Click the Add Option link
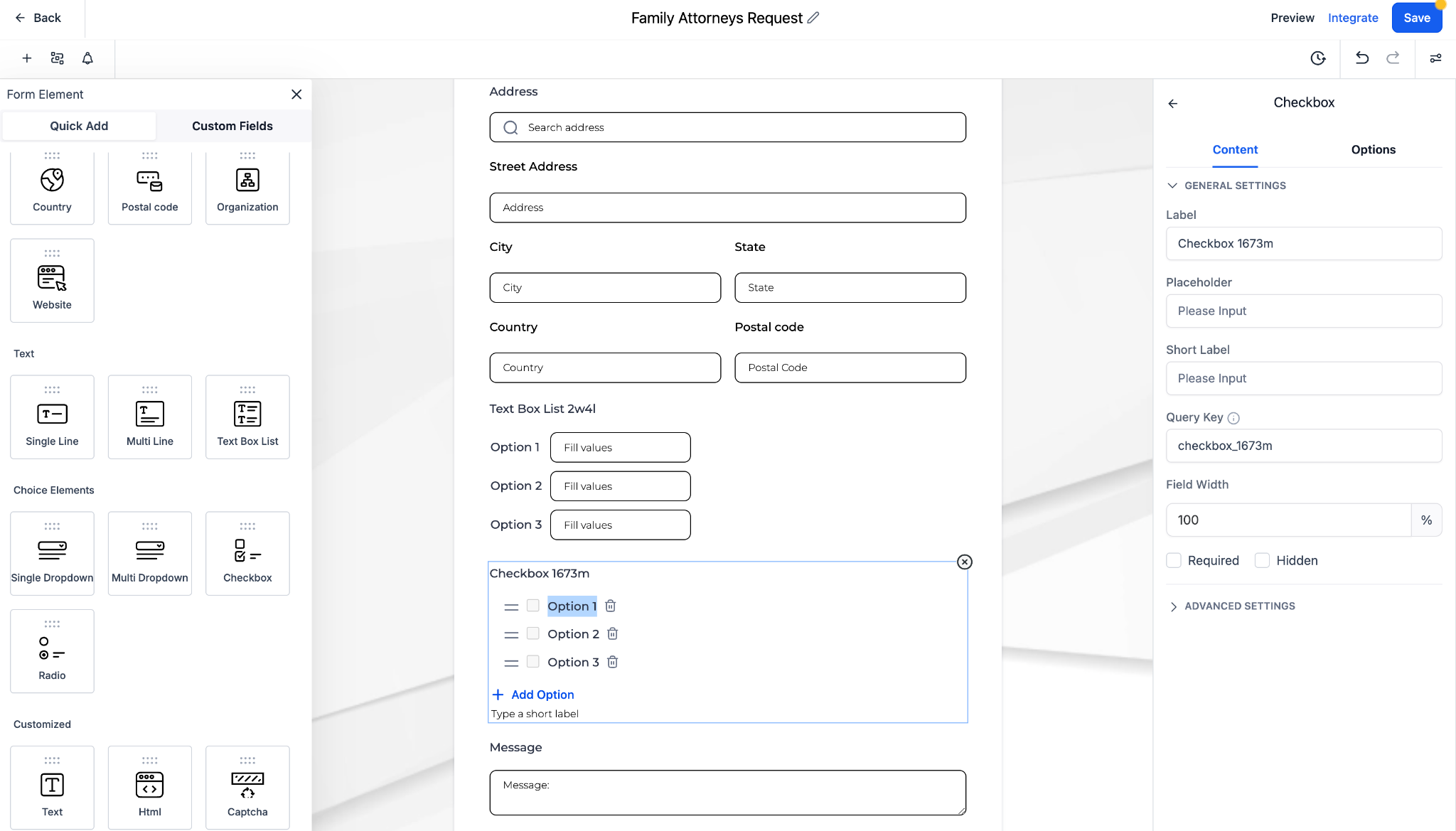Screen dimensions: 1456x831 pos(542,695)
